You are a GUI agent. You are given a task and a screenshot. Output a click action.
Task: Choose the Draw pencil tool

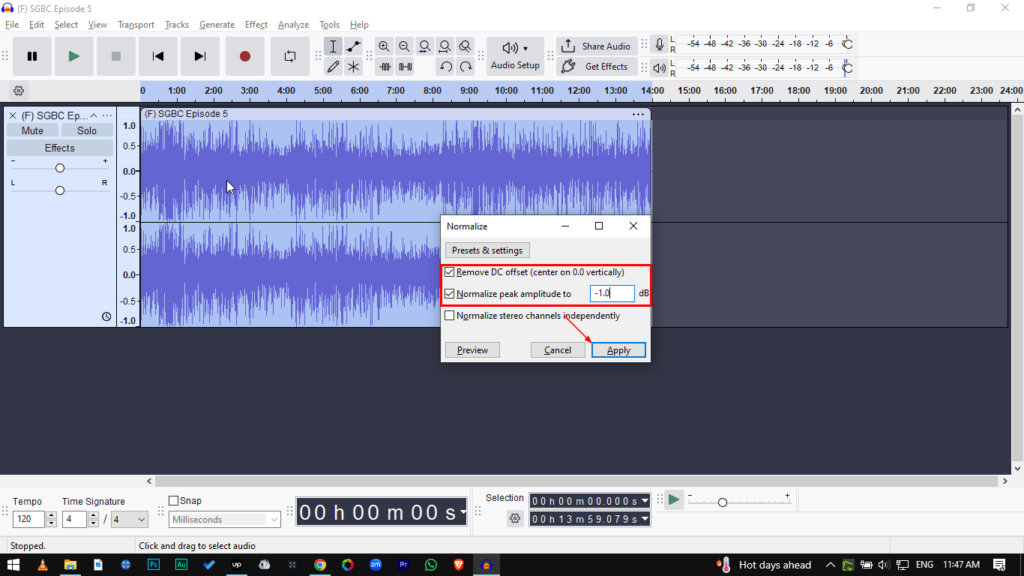(x=333, y=67)
